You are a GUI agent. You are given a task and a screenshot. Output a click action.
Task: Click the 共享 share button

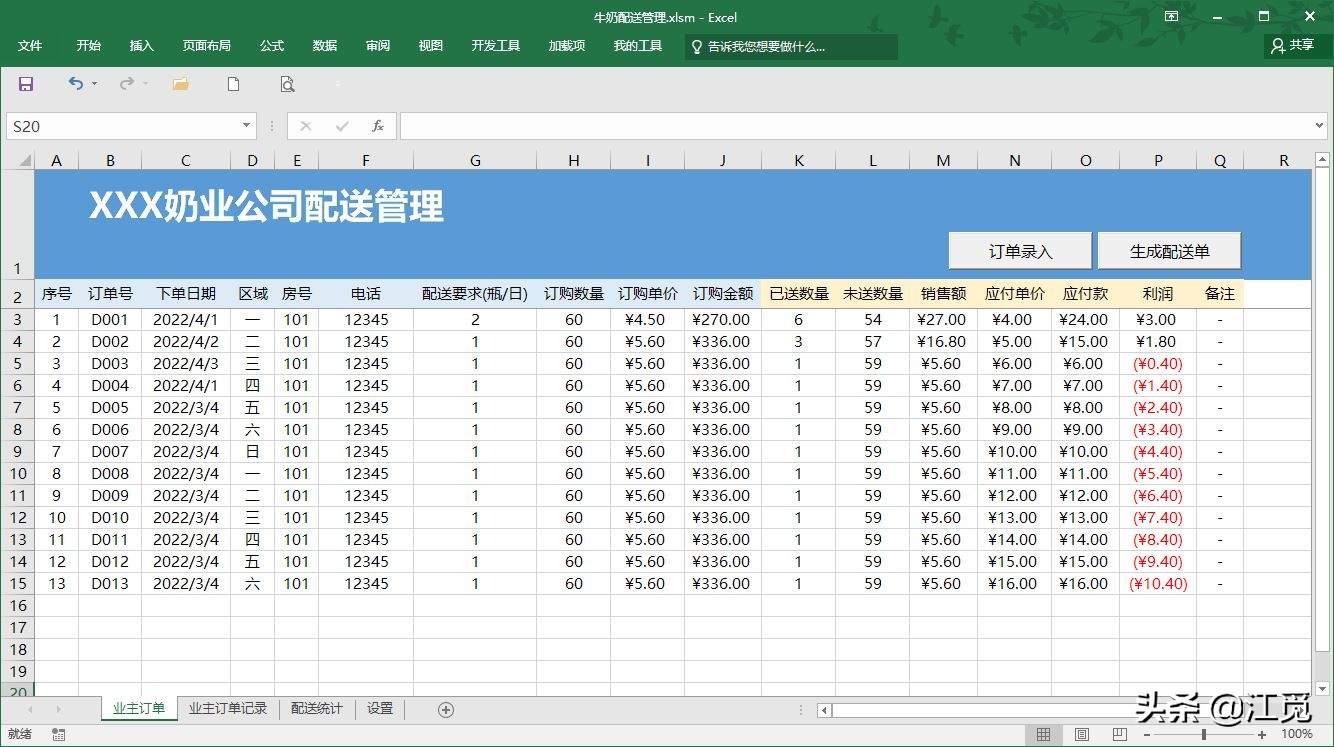(x=1292, y=46)
